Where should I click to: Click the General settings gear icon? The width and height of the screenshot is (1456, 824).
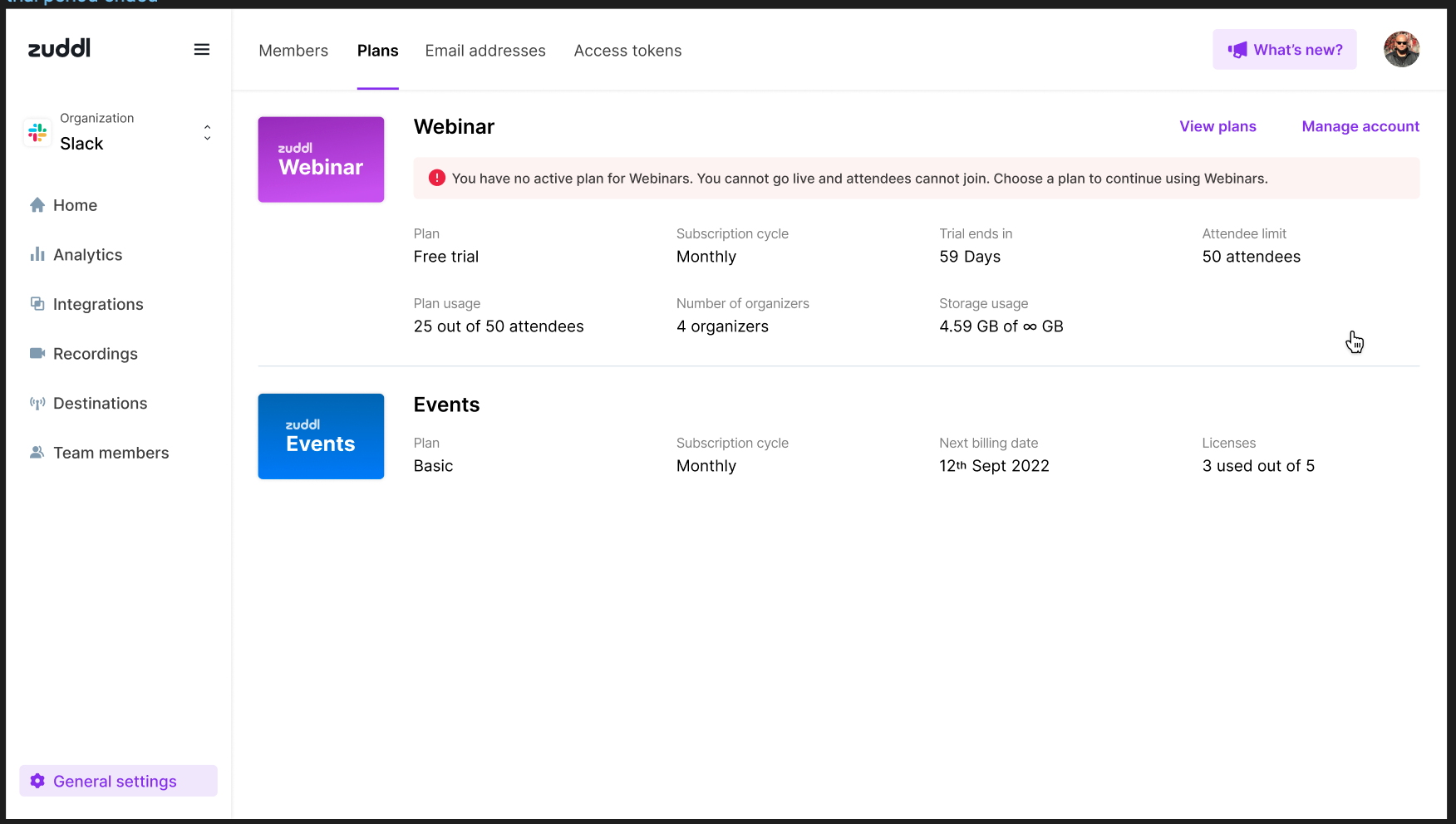click(x=37, y=781)
